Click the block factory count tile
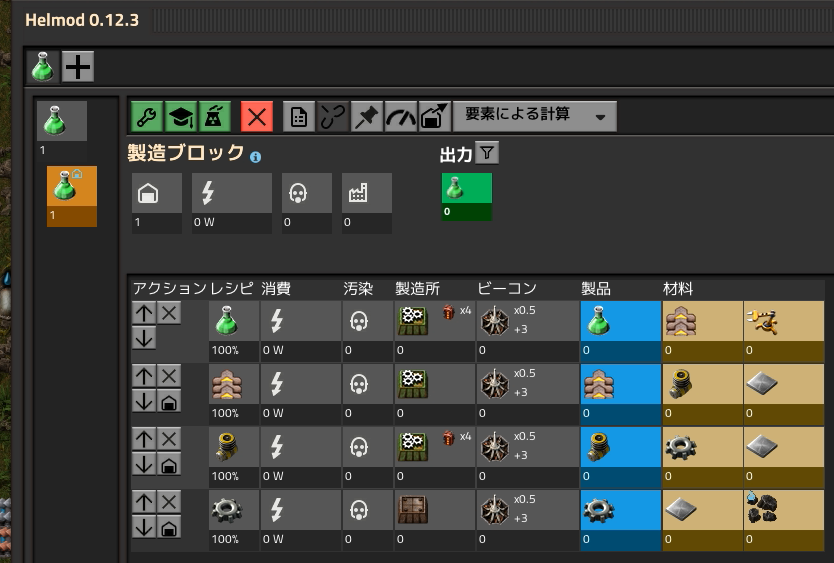The image size is (834, 563). (x=367, y=203)
